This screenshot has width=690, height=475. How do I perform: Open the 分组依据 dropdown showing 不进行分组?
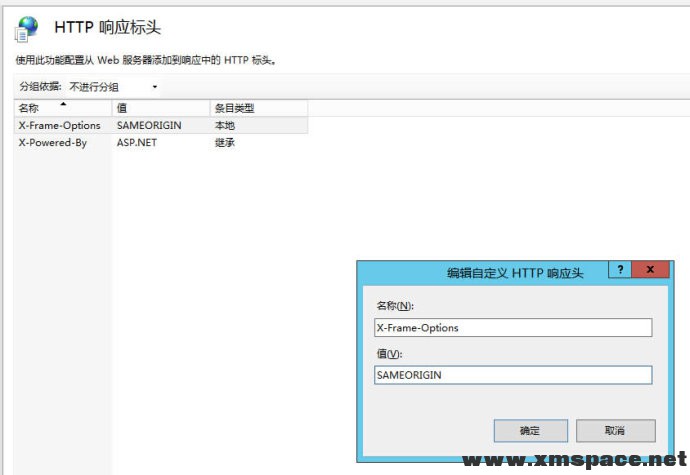pyautogui.click(x=113, y=87)
